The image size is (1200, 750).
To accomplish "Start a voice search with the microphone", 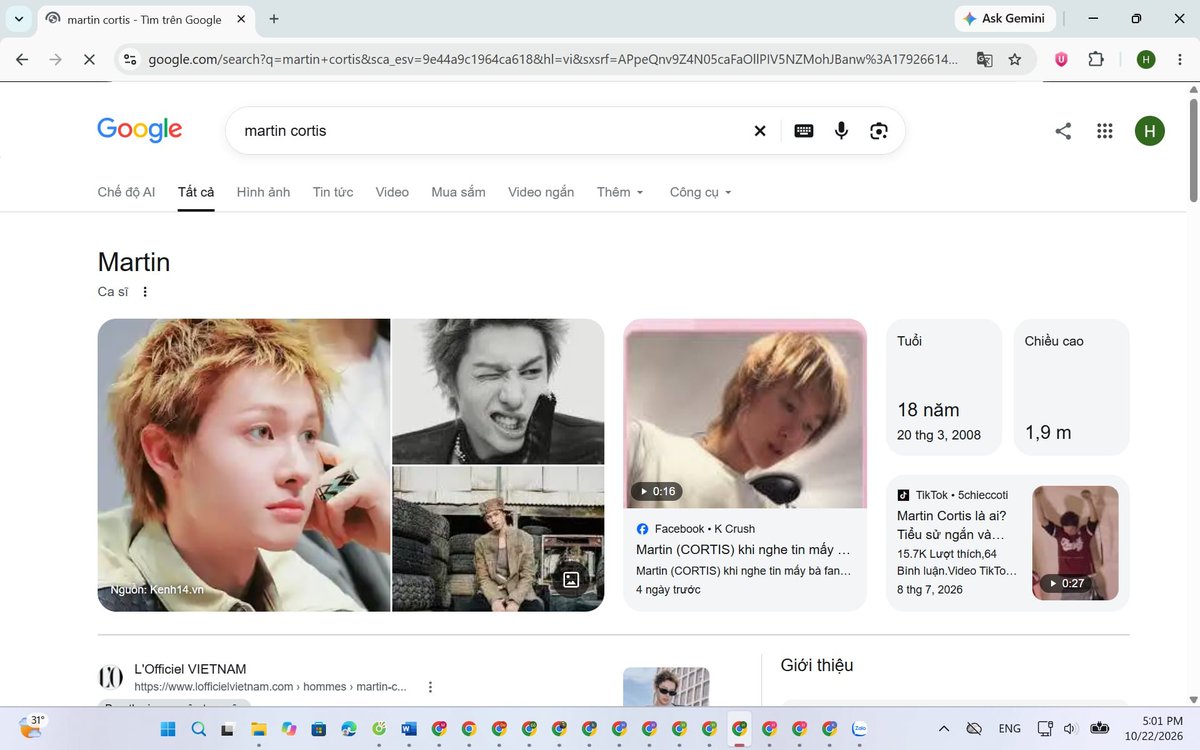I will click(x=841, y=131).
